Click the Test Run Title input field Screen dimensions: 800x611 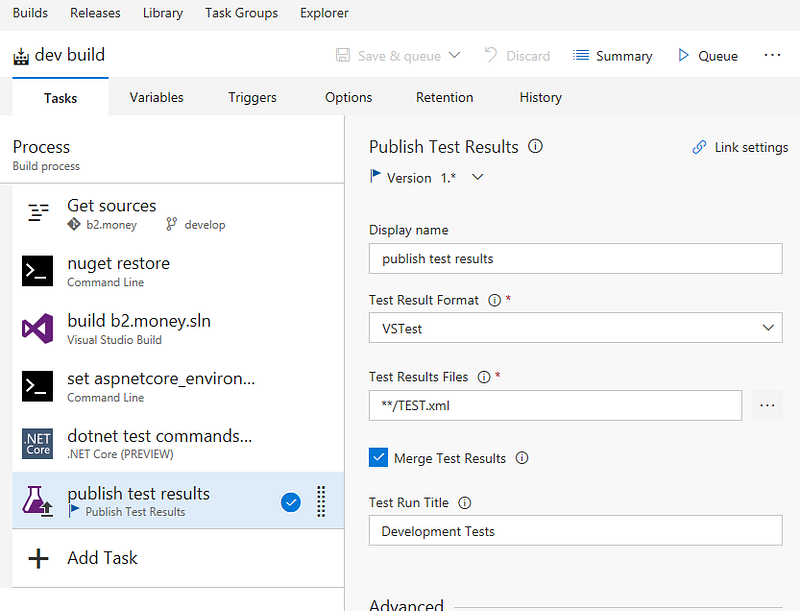pos(576,530)
